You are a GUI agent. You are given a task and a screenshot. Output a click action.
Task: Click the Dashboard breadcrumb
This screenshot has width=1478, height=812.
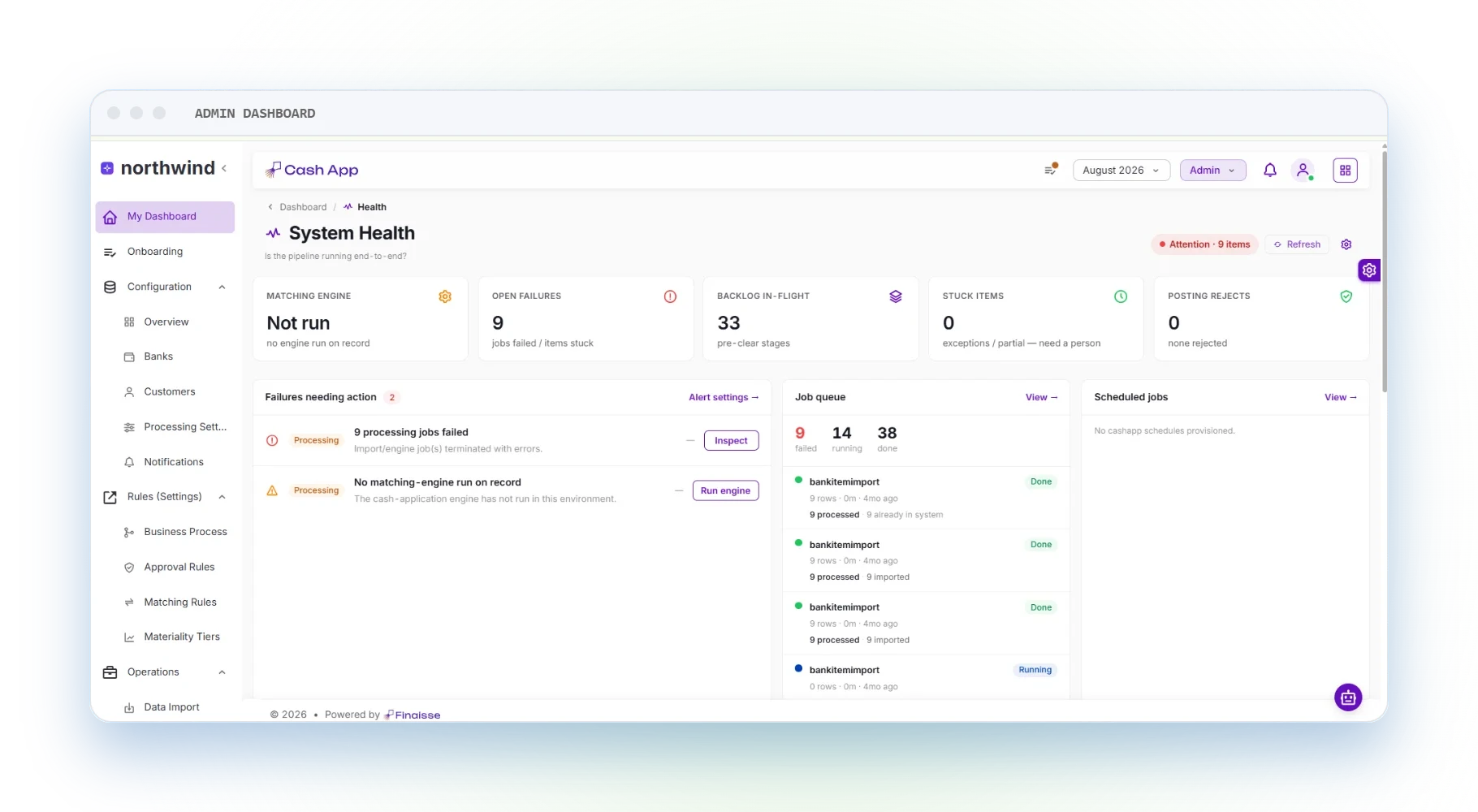pyautogui.click(x=303, y=207)
